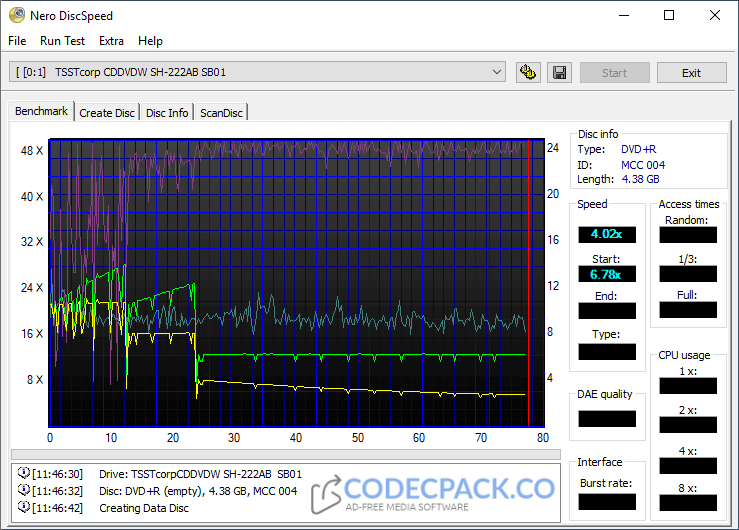
Task: Click the Full access time field
Action: (688, 310)
